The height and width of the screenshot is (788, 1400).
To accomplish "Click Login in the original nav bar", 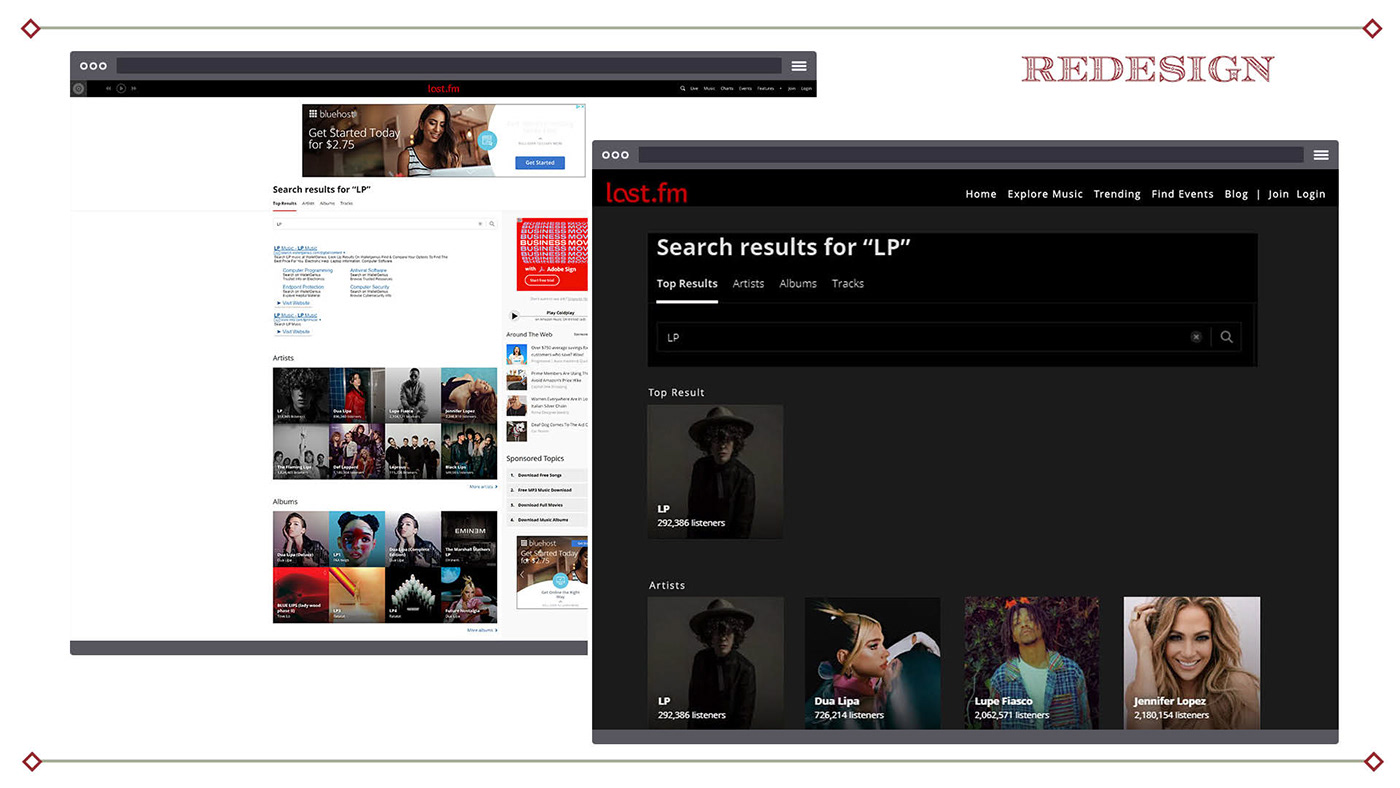I will point(806,88).
